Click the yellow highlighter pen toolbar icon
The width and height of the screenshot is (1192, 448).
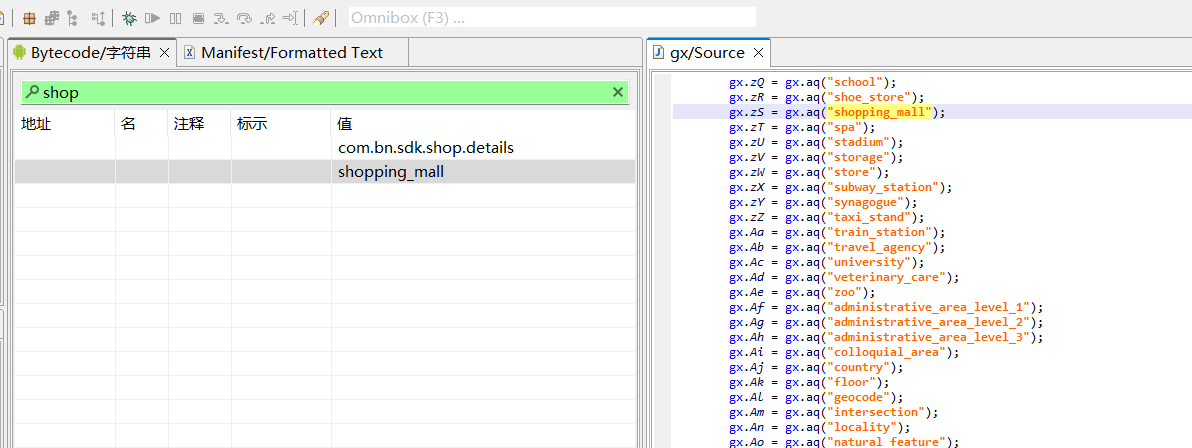[x=321, y=17]
